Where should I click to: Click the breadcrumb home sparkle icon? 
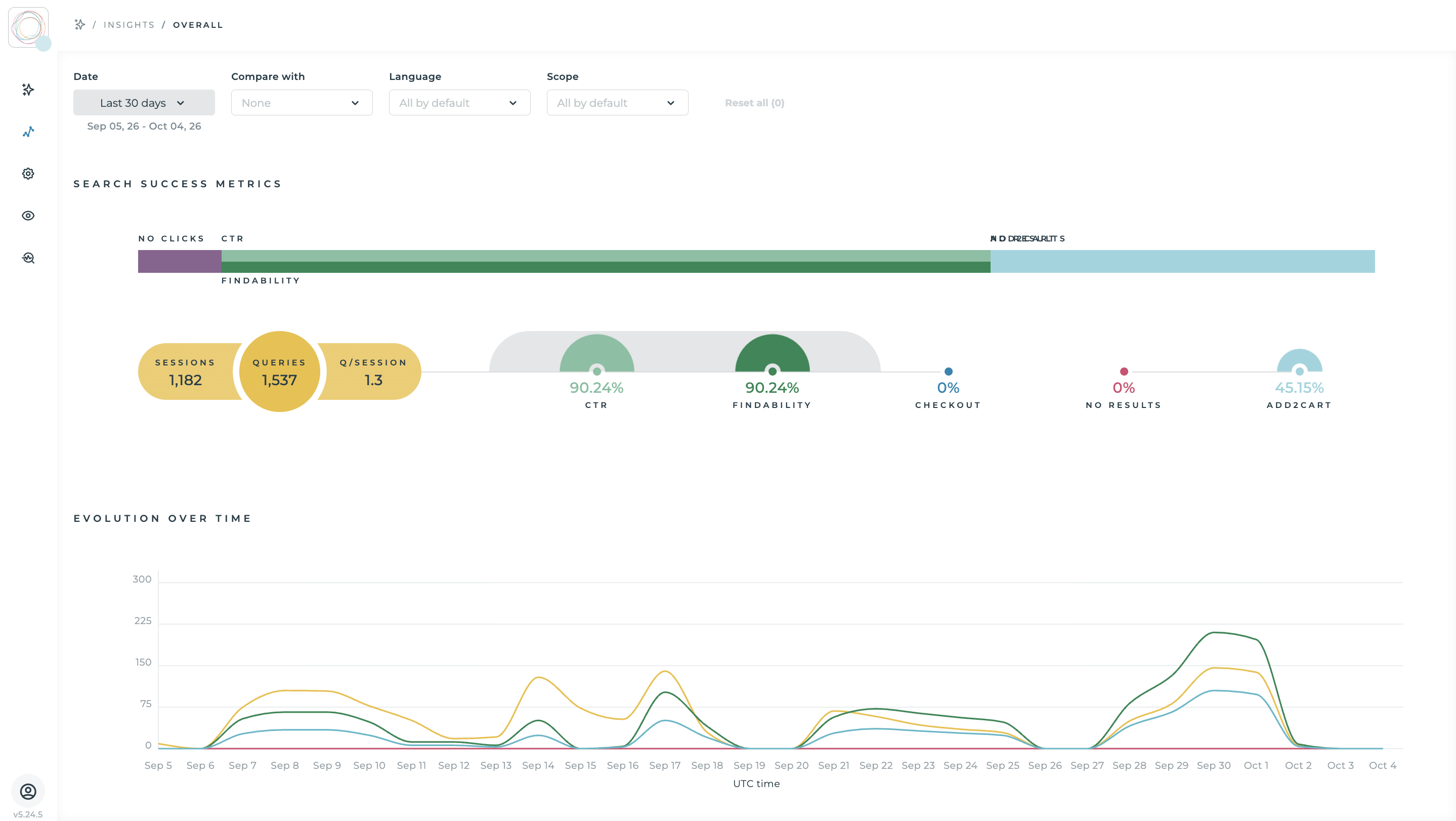point(80,25)
